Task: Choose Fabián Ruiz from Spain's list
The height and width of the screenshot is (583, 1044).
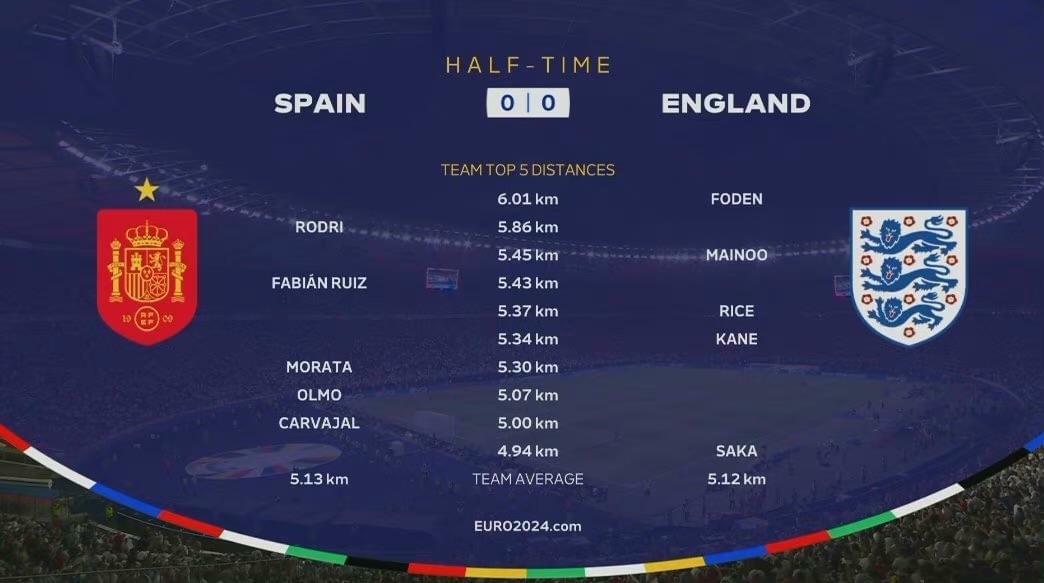Action: (319, 283)
